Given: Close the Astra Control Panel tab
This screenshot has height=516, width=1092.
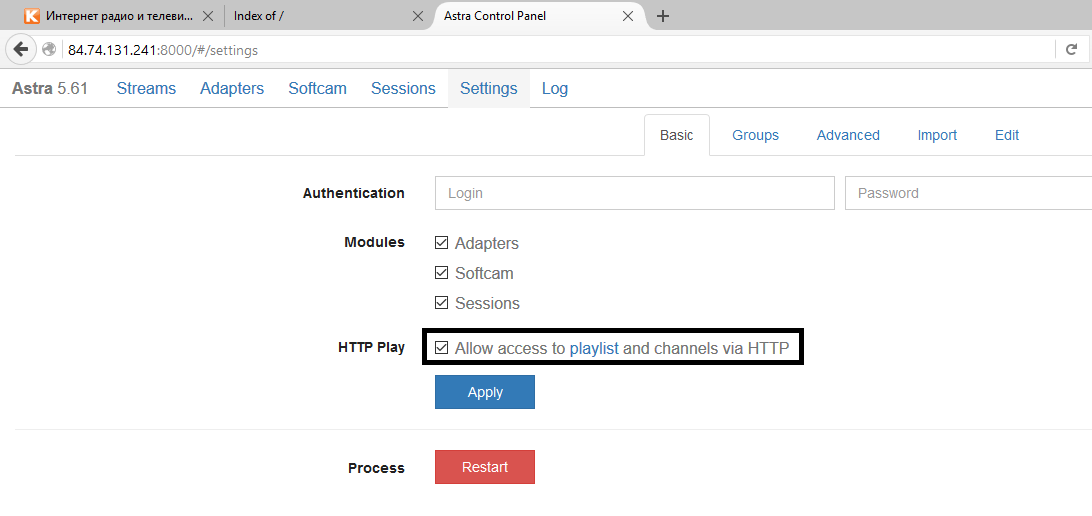Looking at the screenshot, I should click(627, 16).
